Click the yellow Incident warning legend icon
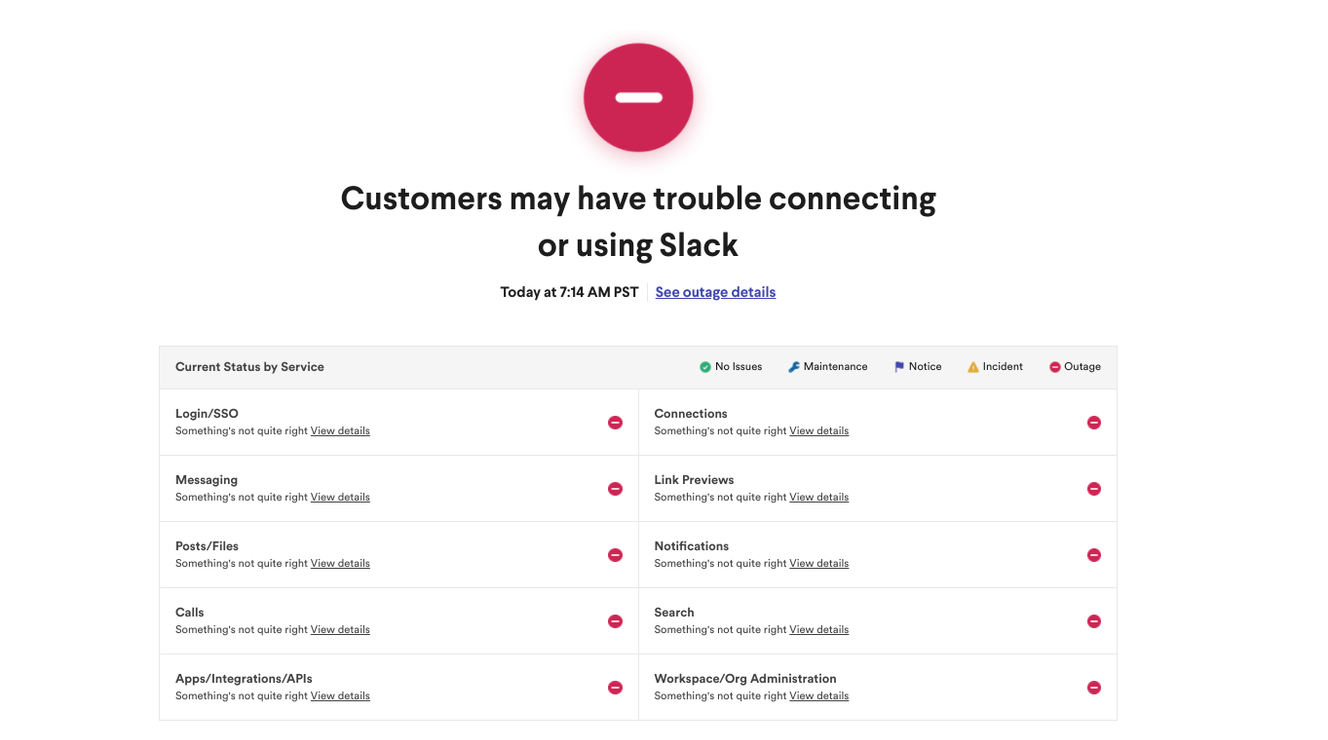Image resolution: width=1328 pixels, height=740 pixels. coord(973,367)
